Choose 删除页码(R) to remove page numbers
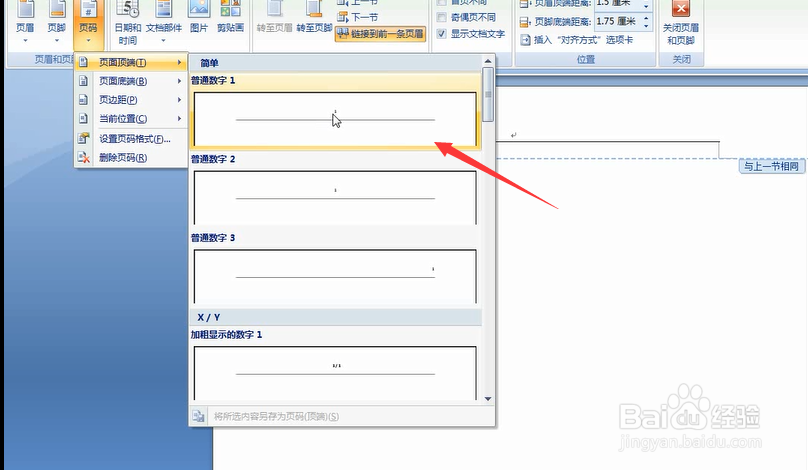This screenshot has width=808, height=470. [131, 157]
